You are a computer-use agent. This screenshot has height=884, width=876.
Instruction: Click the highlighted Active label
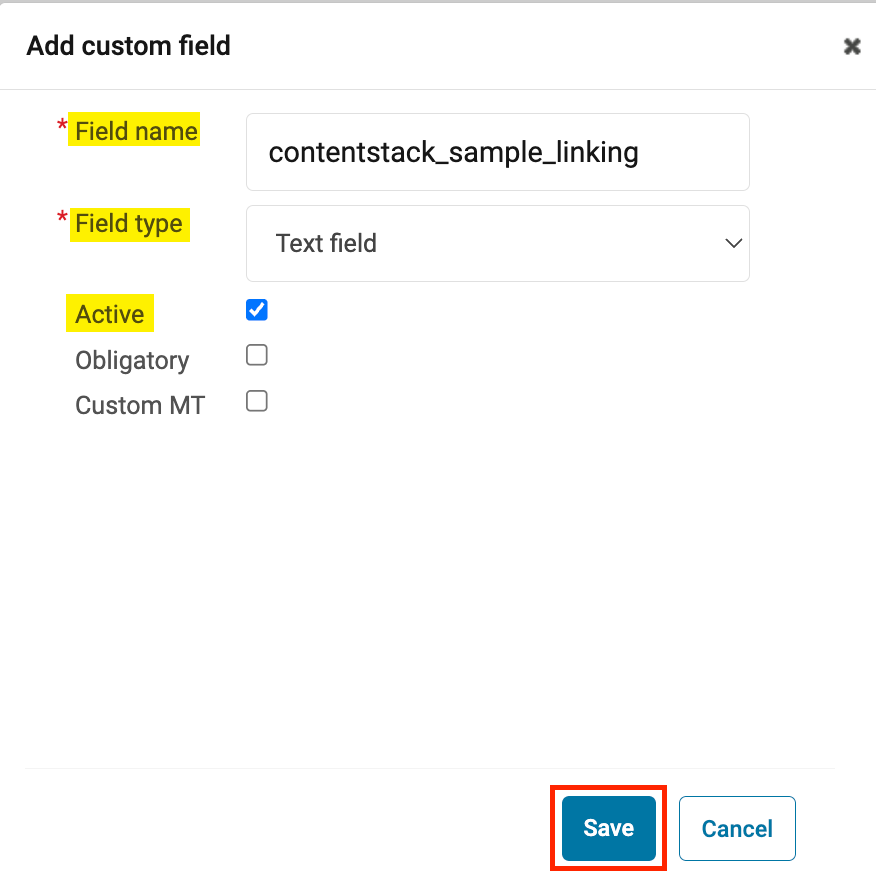click(x=109, y=314)
